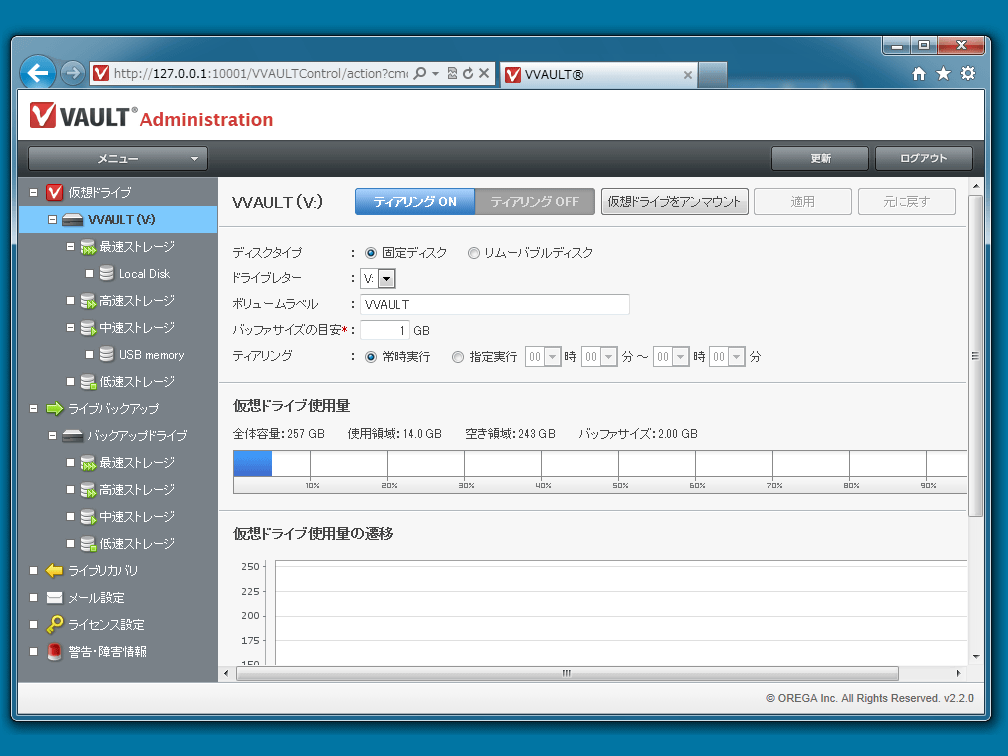Click the yellow arrow ライブリカバリ icon
Screen dimensions: 1008x756
tap(55, 570)
